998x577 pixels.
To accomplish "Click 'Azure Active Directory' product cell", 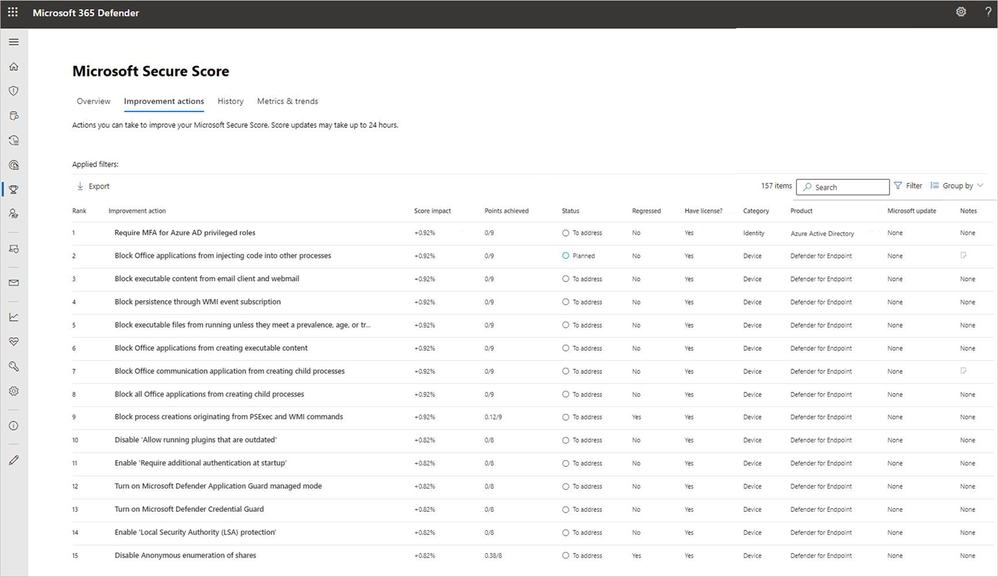I will point(822,233).
